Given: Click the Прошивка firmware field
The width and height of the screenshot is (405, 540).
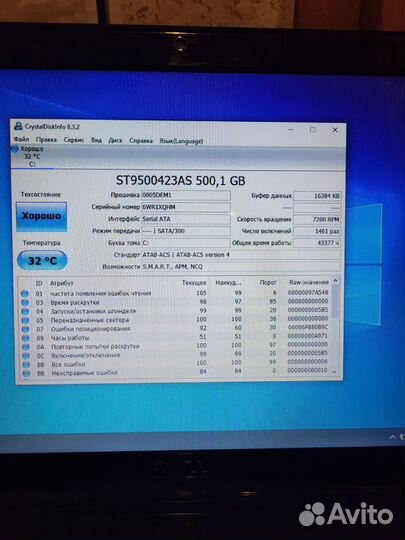Looking at the screenshot, I should pyautogui.click(x=186, y=195).
